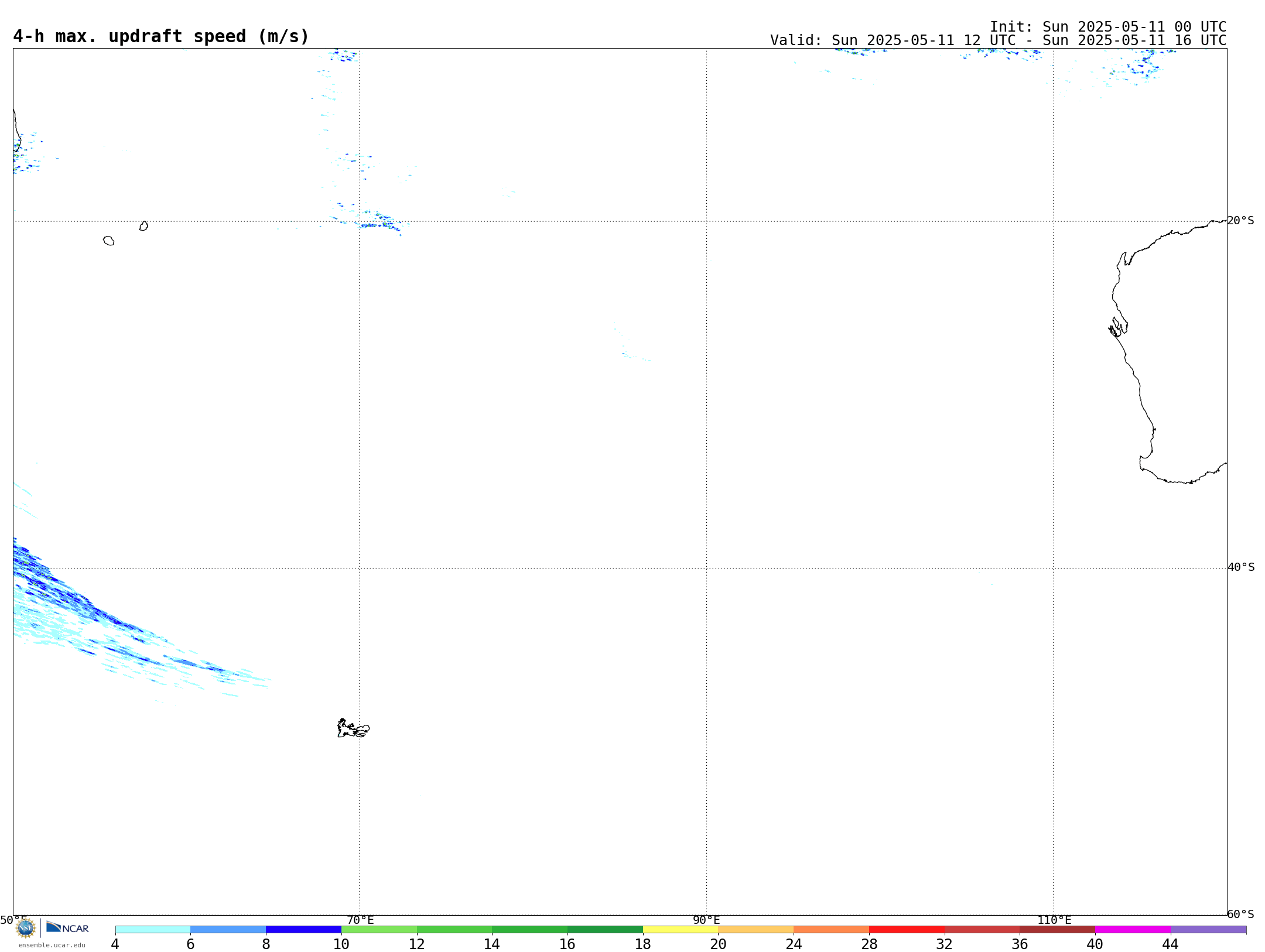Select the dark blue 8-10 color swatch
Image resolution: width=1265 pixels, height=952 pixels.
(x=303, y=930)
